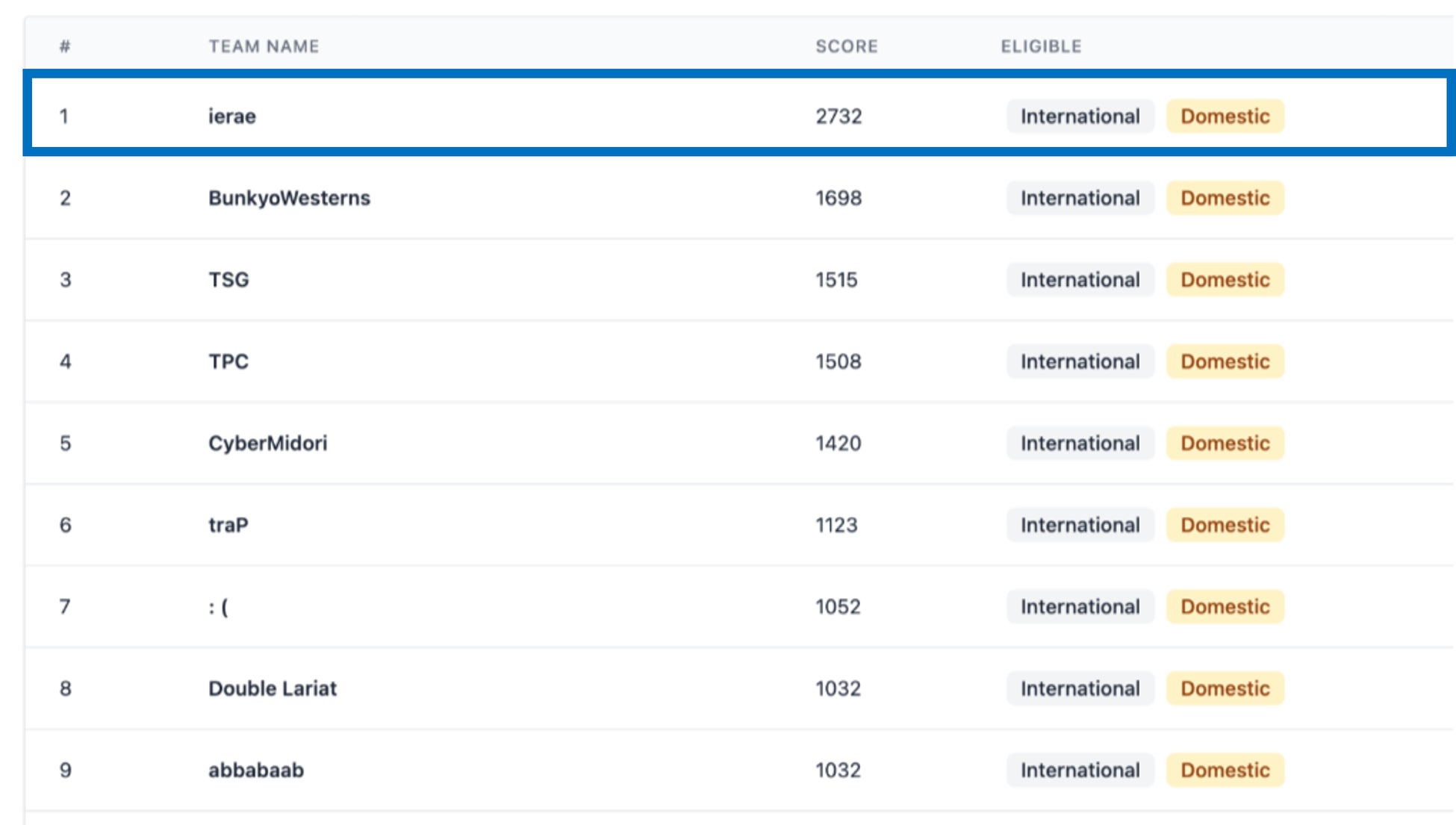Click BunkyoWesterns' Domestic badge
Image resolution: width=1456 pixels, height=825 pixels.
click(1225, 198)
